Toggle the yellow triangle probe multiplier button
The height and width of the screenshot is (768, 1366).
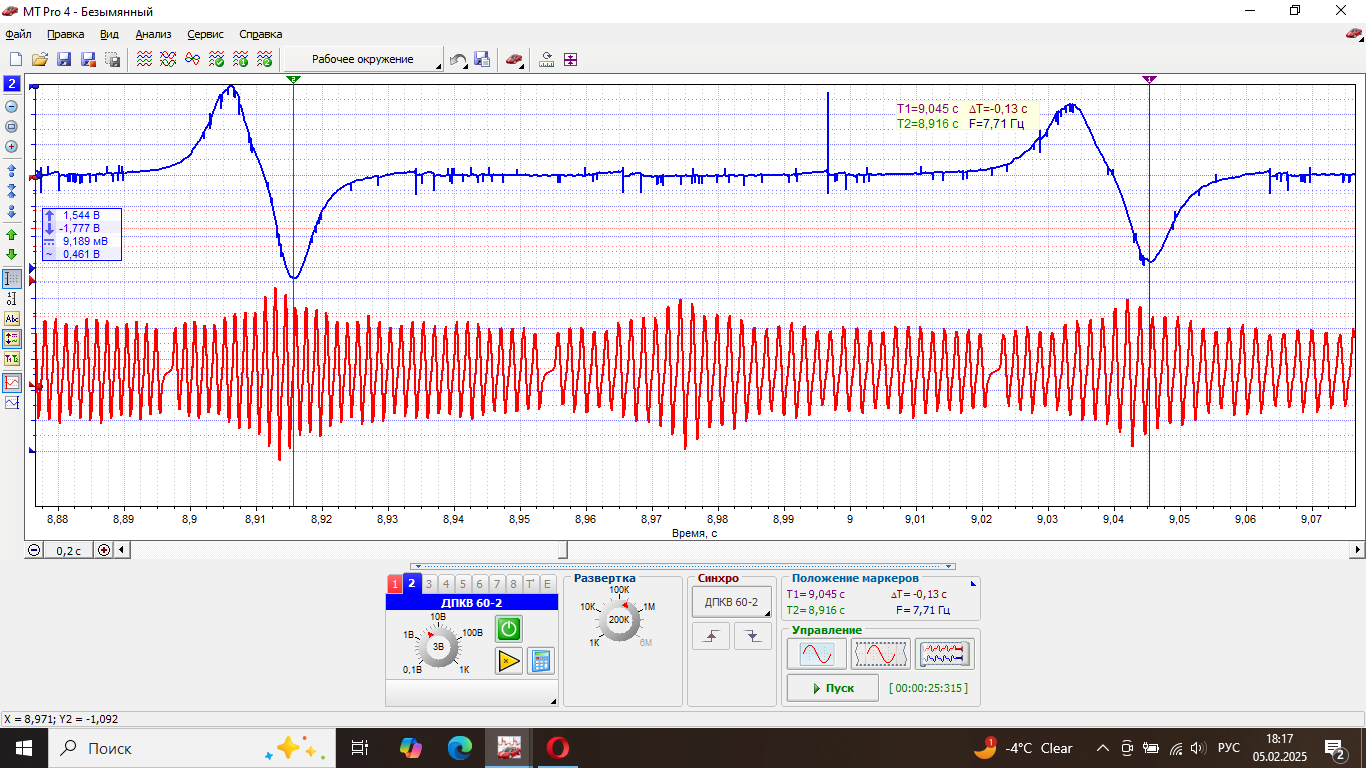click(x=509, y=660)
